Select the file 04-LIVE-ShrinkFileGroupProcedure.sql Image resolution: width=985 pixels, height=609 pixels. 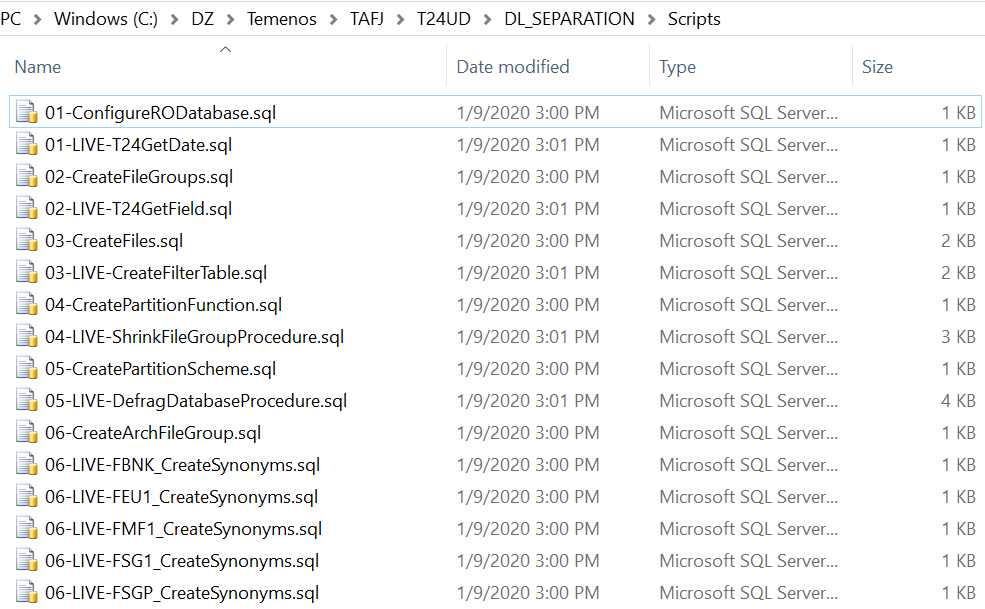point(194,337)
